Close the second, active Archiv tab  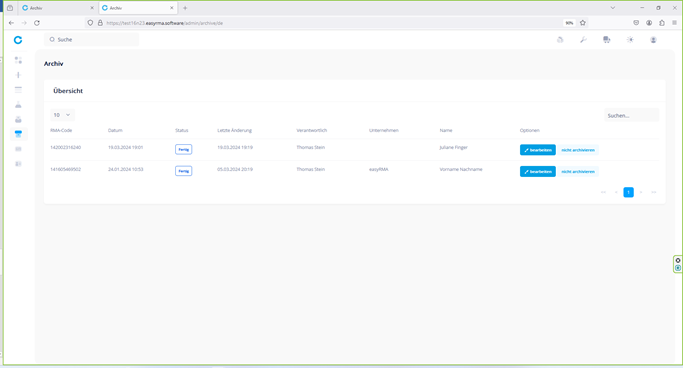coord(172,8)
